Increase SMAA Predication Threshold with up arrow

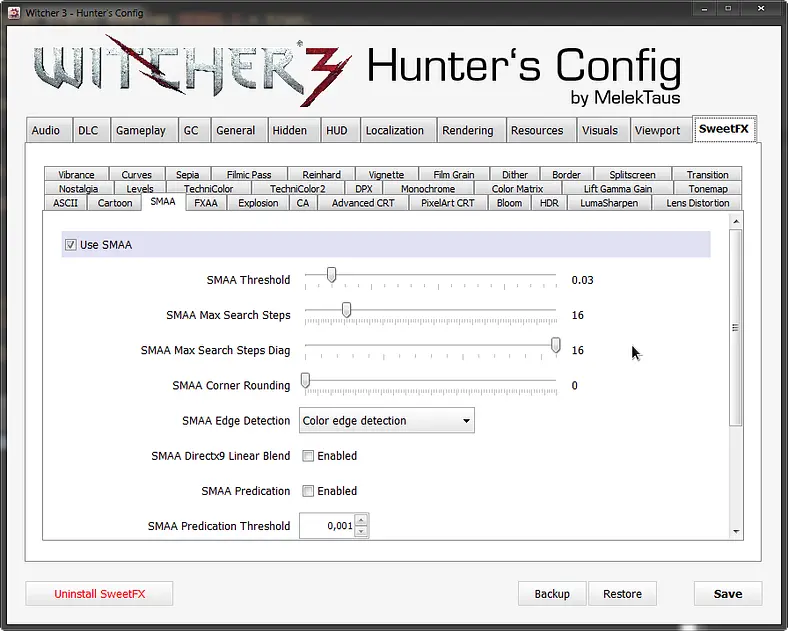pyautogui.click(x=361, y=519)
